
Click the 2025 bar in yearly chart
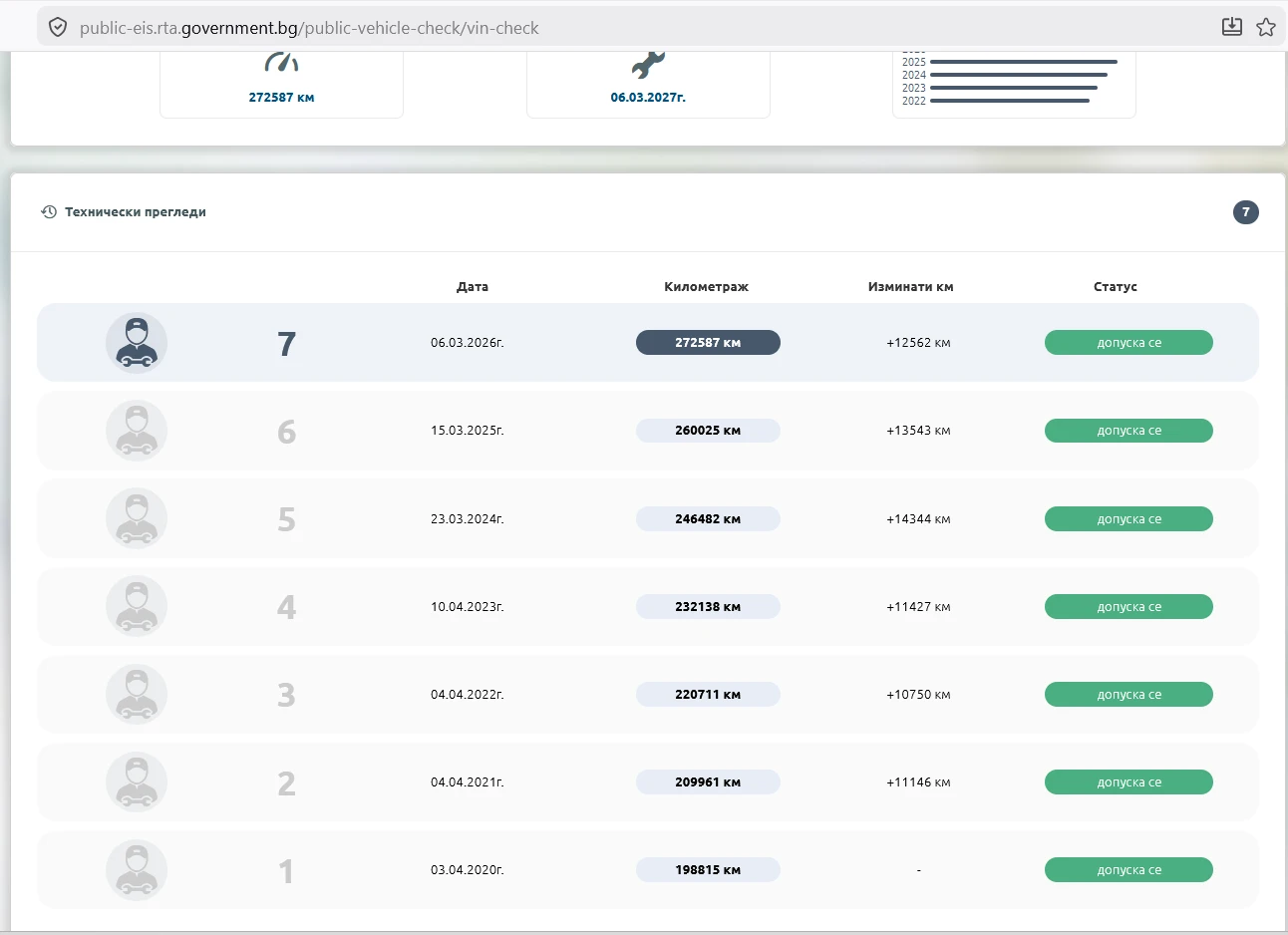point(1023,62)
